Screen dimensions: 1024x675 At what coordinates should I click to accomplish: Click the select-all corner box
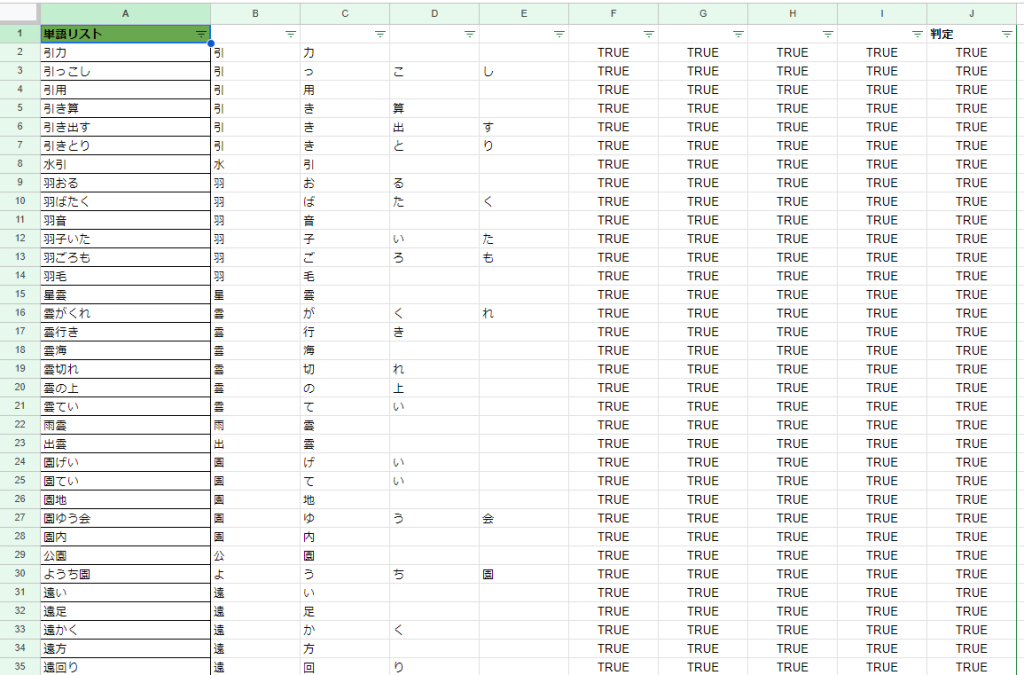(x=20, y=13)
